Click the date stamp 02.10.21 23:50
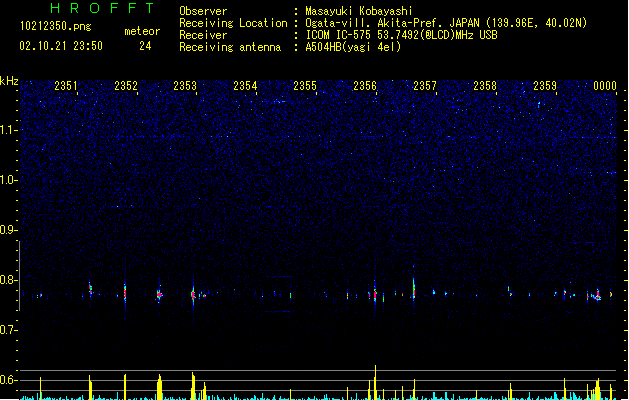629x400 pixels. coord(61,46)
